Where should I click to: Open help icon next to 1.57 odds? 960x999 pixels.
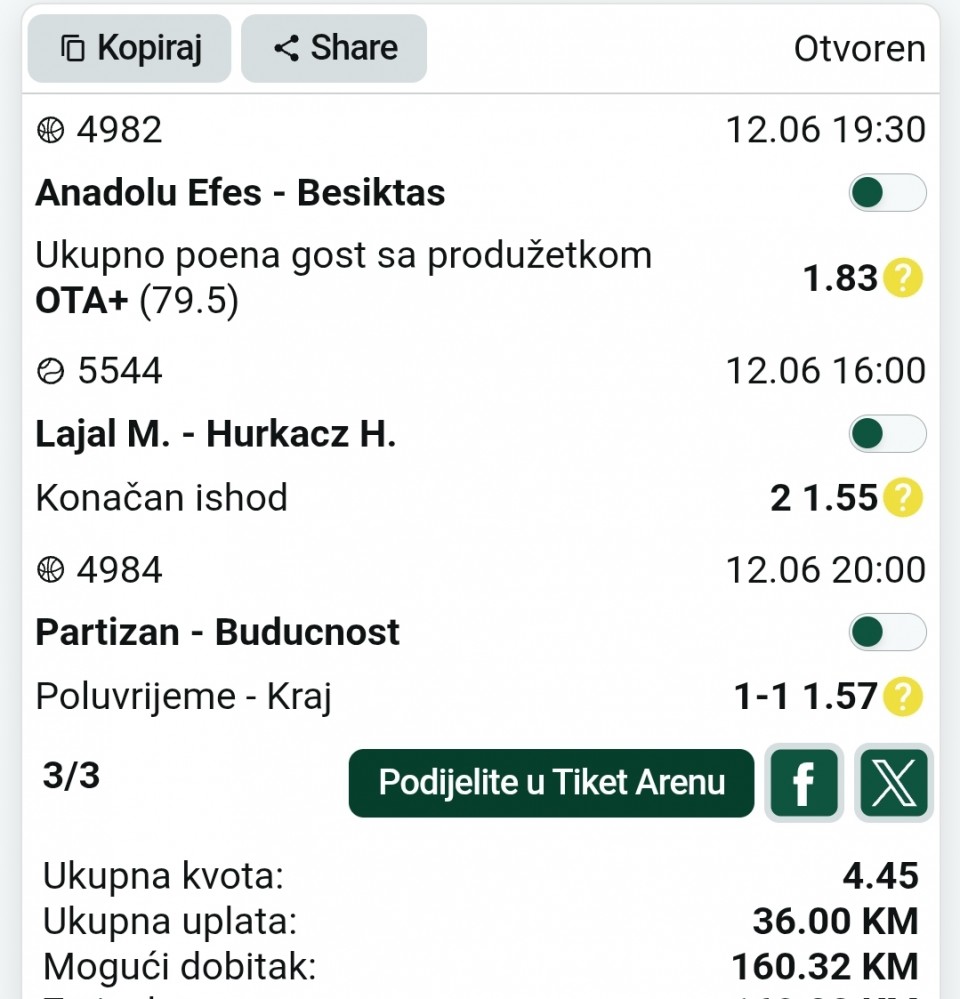click(x=903, y=696)
